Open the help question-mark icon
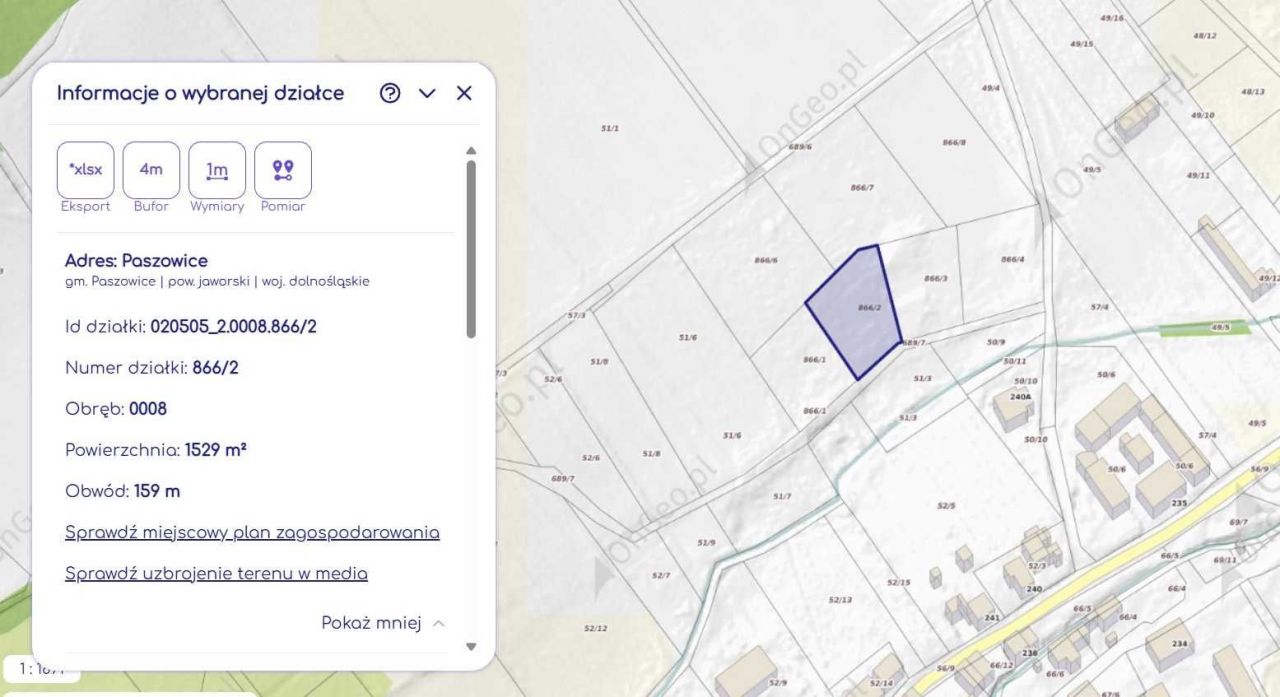Image resolution: width=1280 pixels, height=697 pixels. click(x=389, y=93)
